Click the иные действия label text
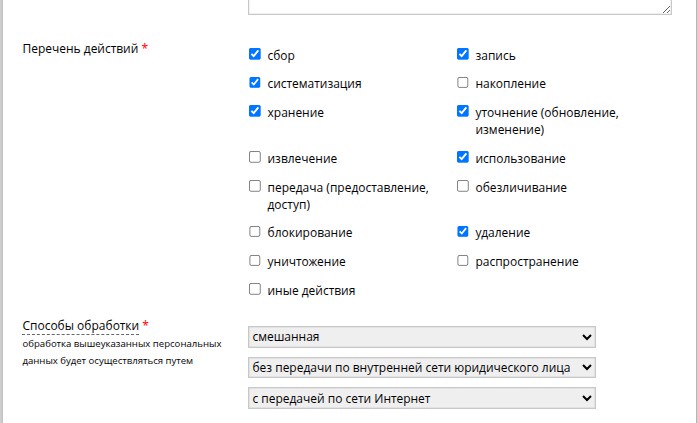697x423 pixels. coord(311,291)
